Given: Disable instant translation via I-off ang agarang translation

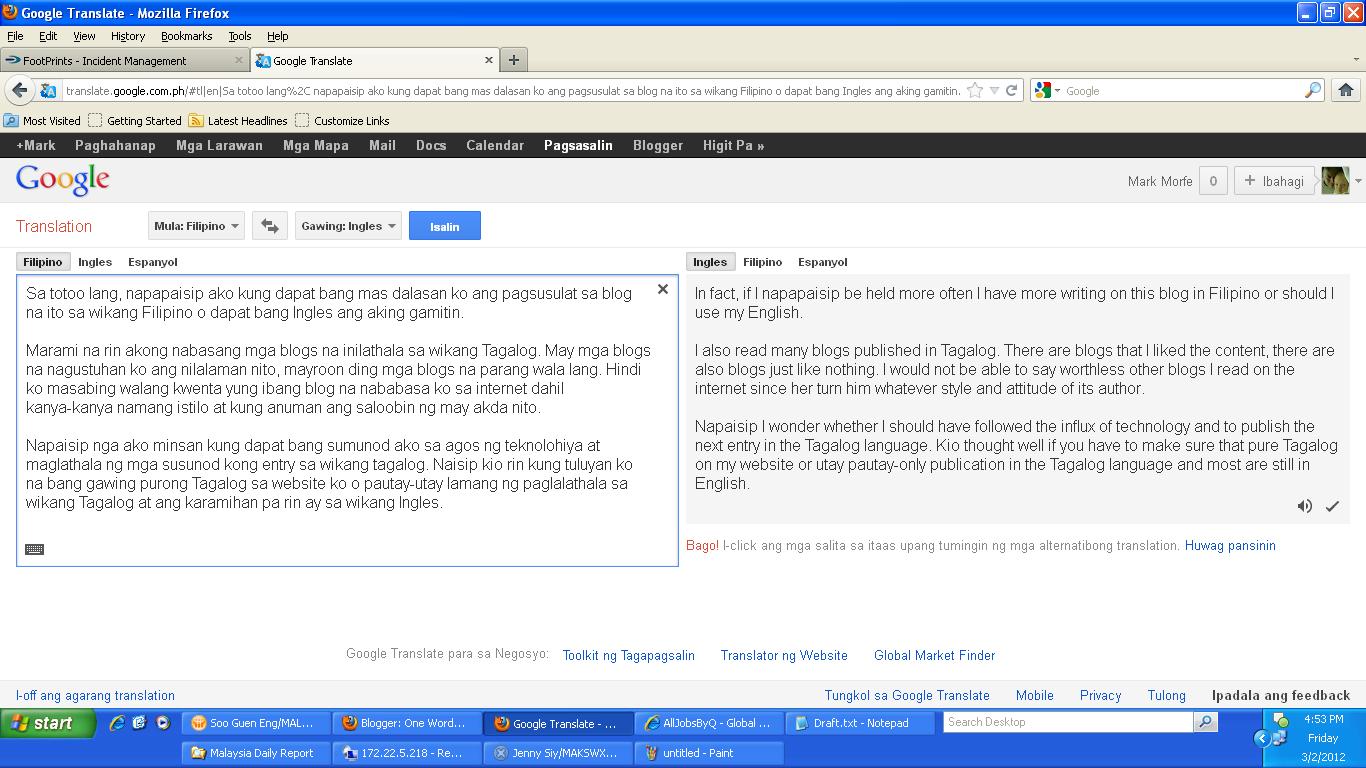Looking at the screenshot, I should click(x=94, y=695).
